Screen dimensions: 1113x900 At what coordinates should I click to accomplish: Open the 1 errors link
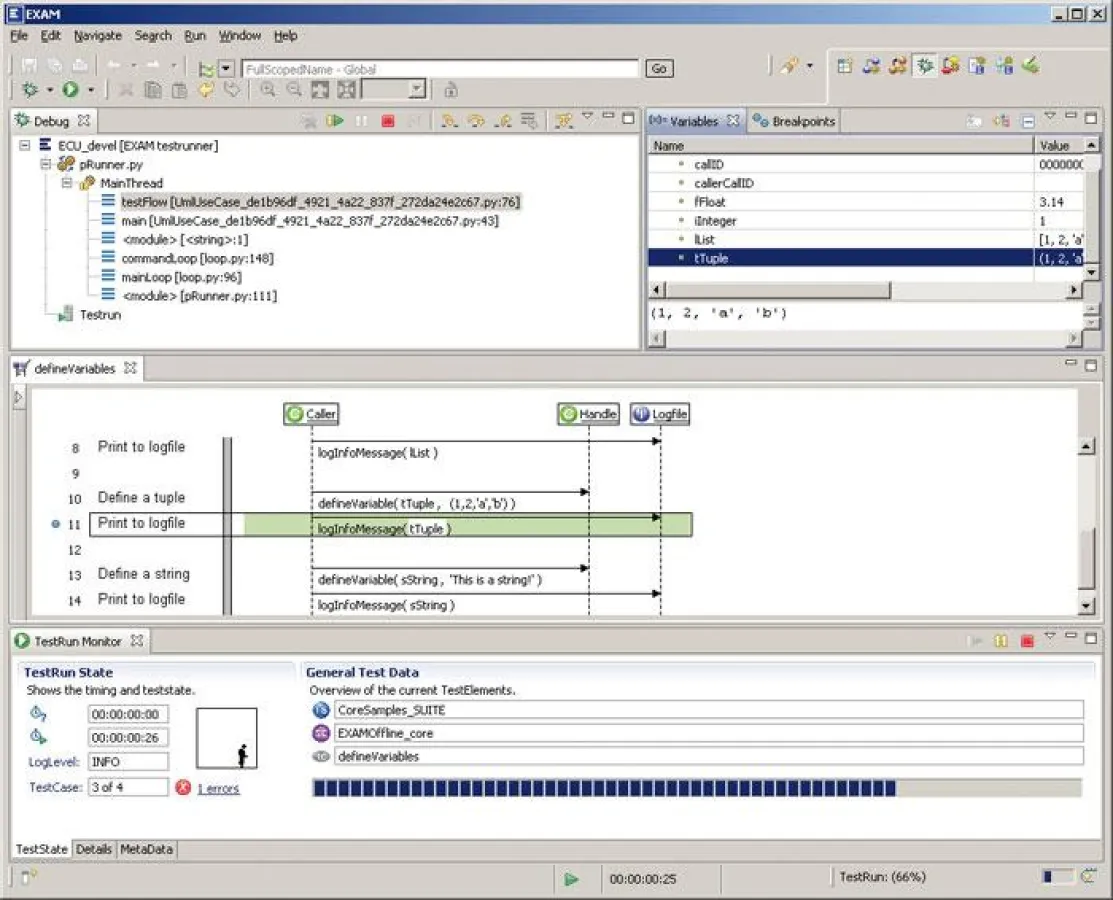(x=218, y=788)
